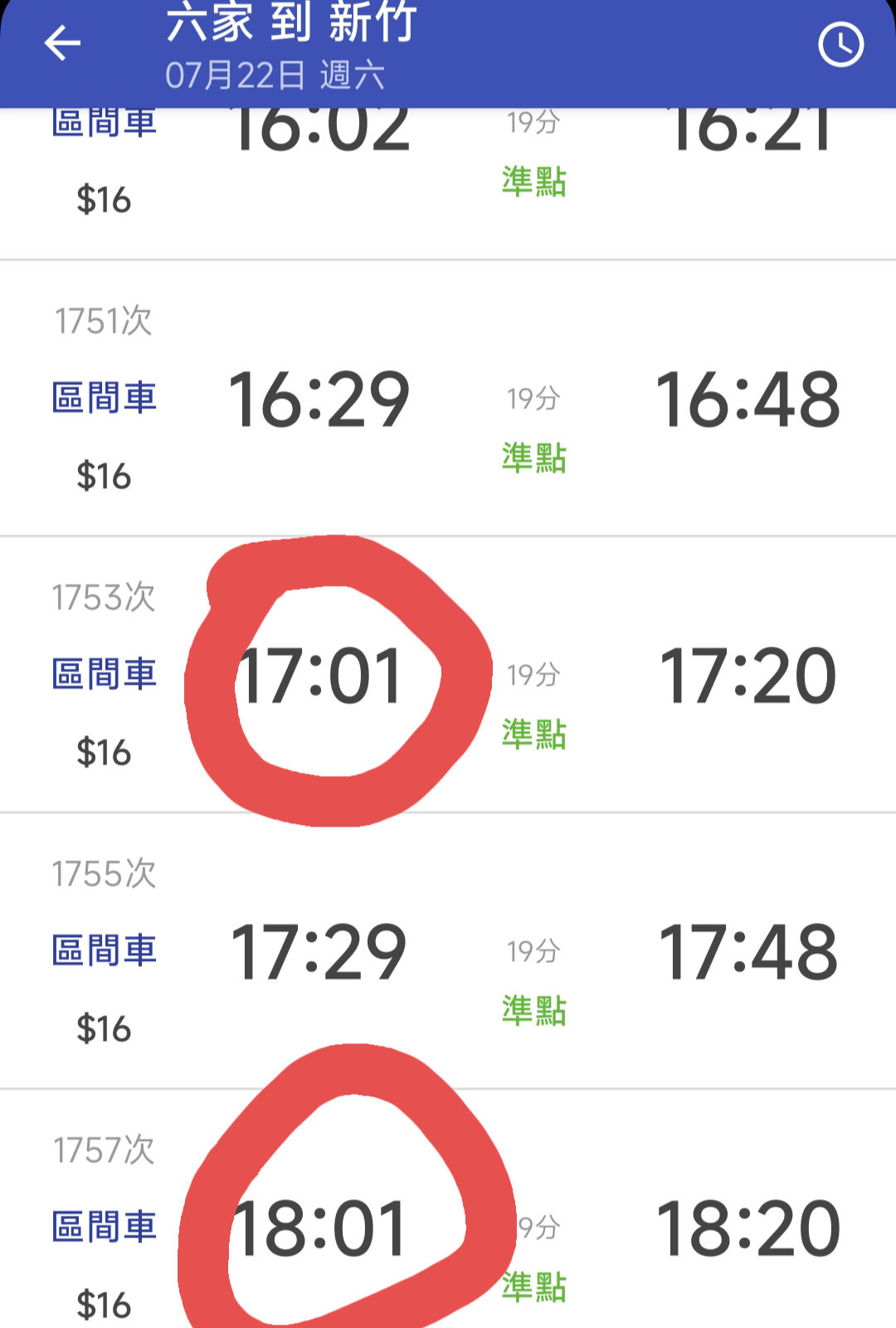Tap the $16 fare of train 1751
The width and height of the screenshot is (896, 1328).
104,476
